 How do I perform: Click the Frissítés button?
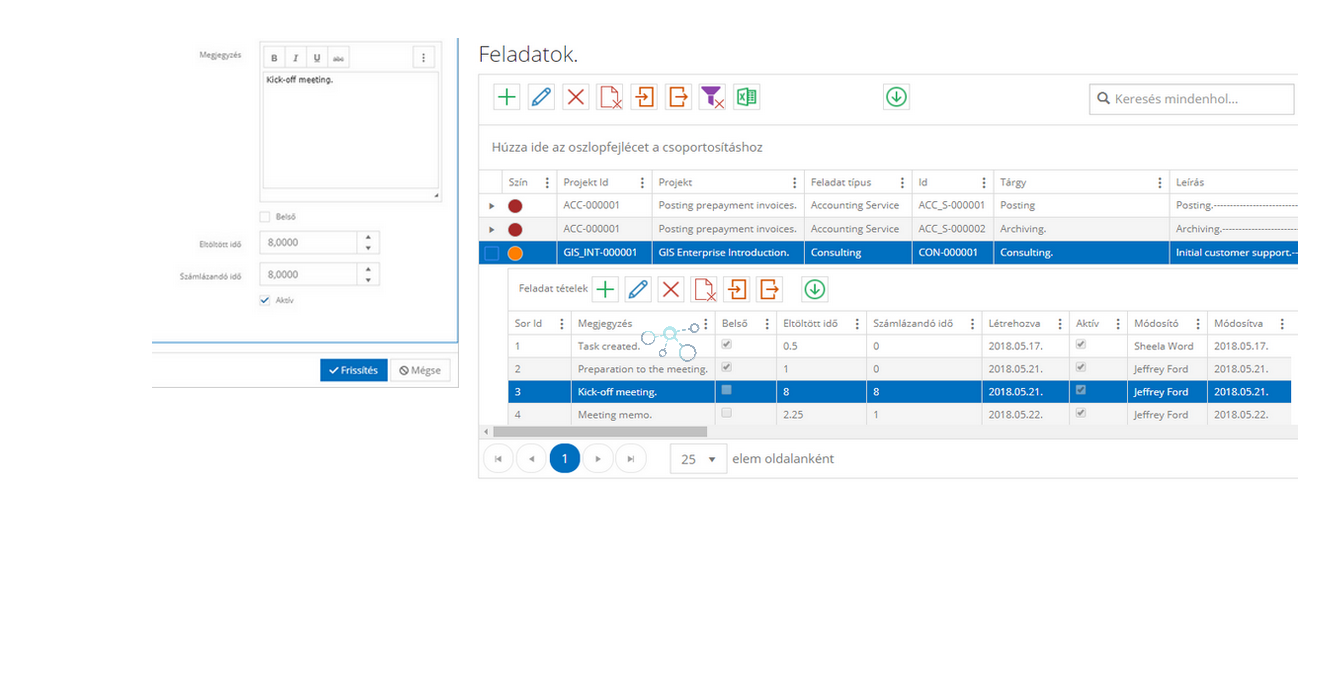pyautogui.click(x=353, y=370)
